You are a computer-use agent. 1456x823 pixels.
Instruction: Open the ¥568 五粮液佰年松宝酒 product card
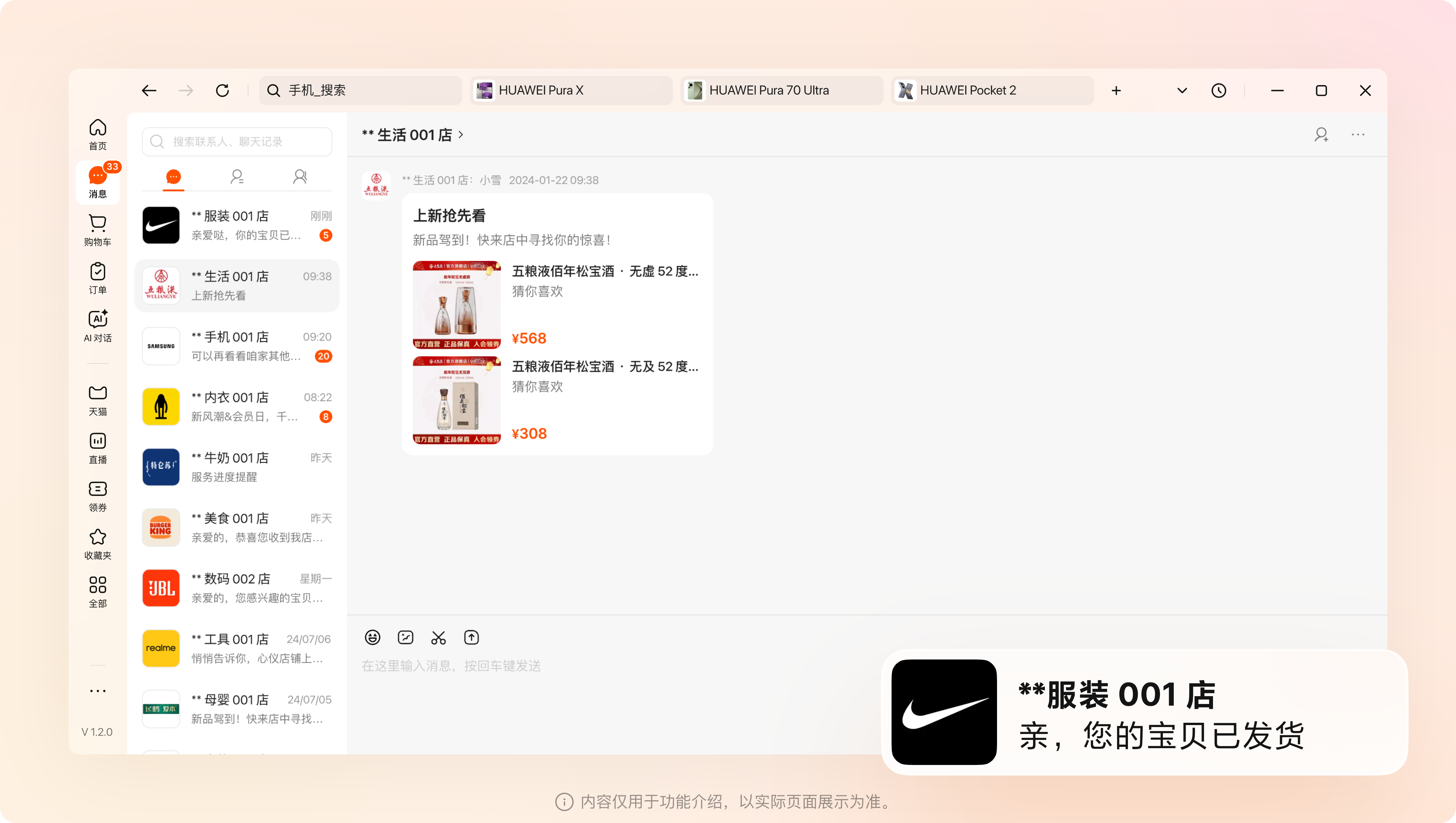click(x=557, y=304)
